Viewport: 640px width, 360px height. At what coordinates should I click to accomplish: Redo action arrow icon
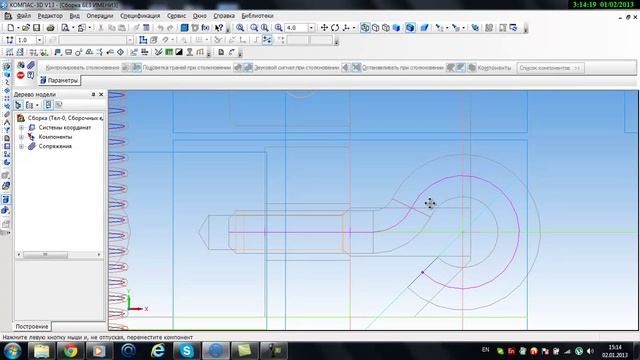[x=171, y=28]
